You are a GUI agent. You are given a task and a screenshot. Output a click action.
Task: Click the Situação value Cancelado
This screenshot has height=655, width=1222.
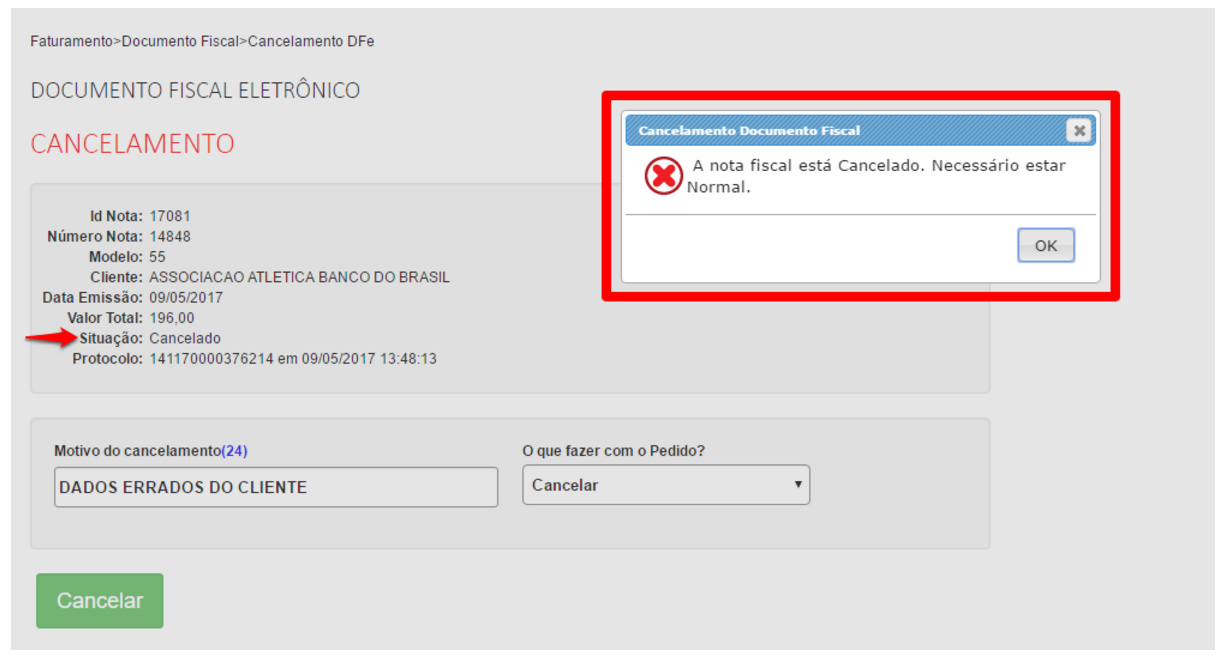coord(185,338)
